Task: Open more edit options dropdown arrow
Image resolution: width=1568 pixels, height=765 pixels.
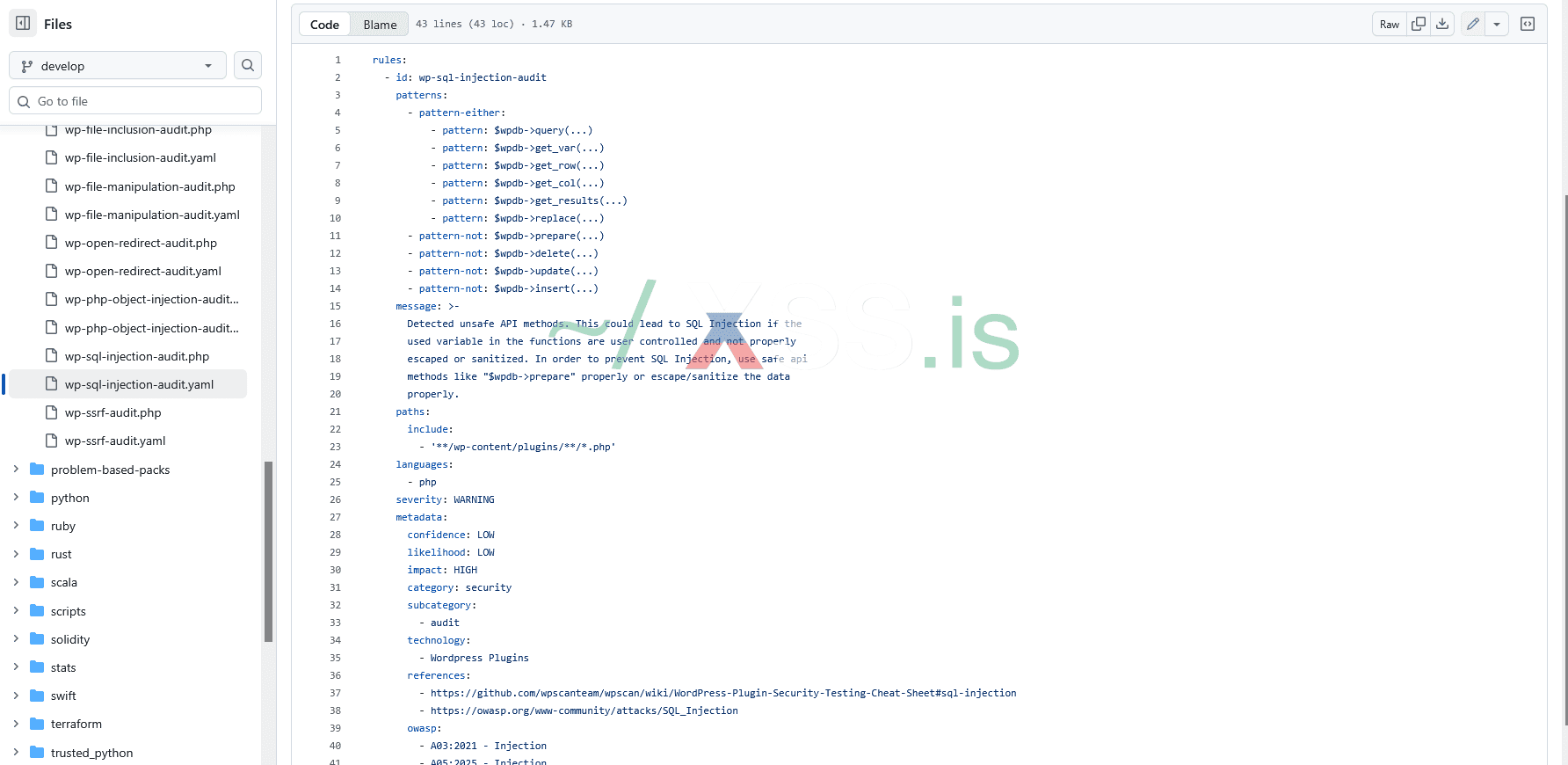Action: click(x=1497, y=24)
